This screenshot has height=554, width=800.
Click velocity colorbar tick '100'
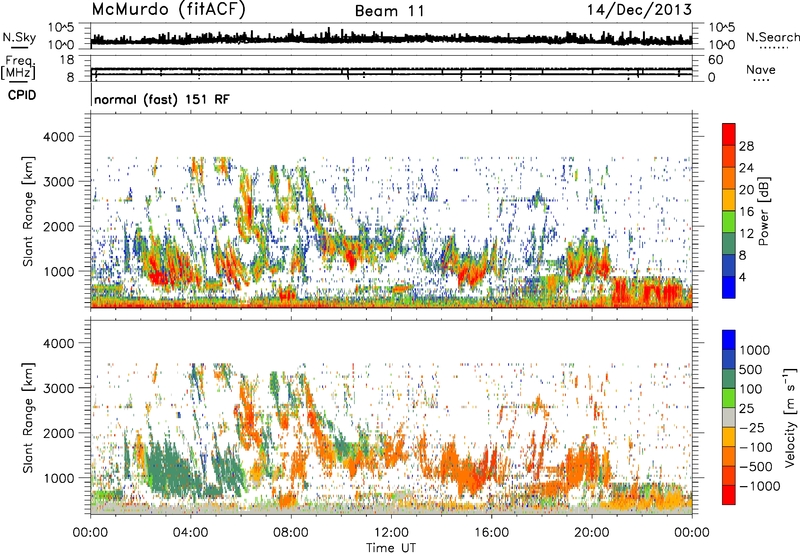coord(751,389)
